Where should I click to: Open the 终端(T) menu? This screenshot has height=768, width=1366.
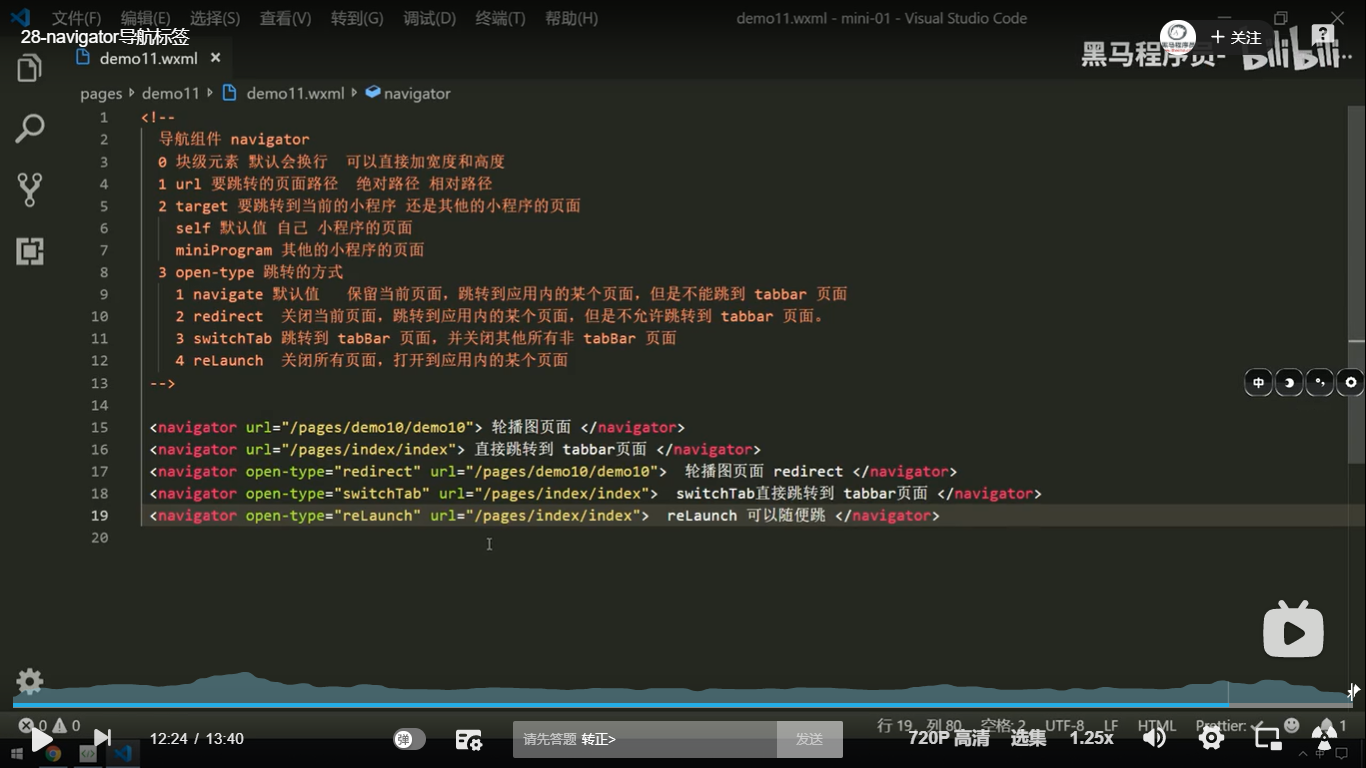point(501,18)
